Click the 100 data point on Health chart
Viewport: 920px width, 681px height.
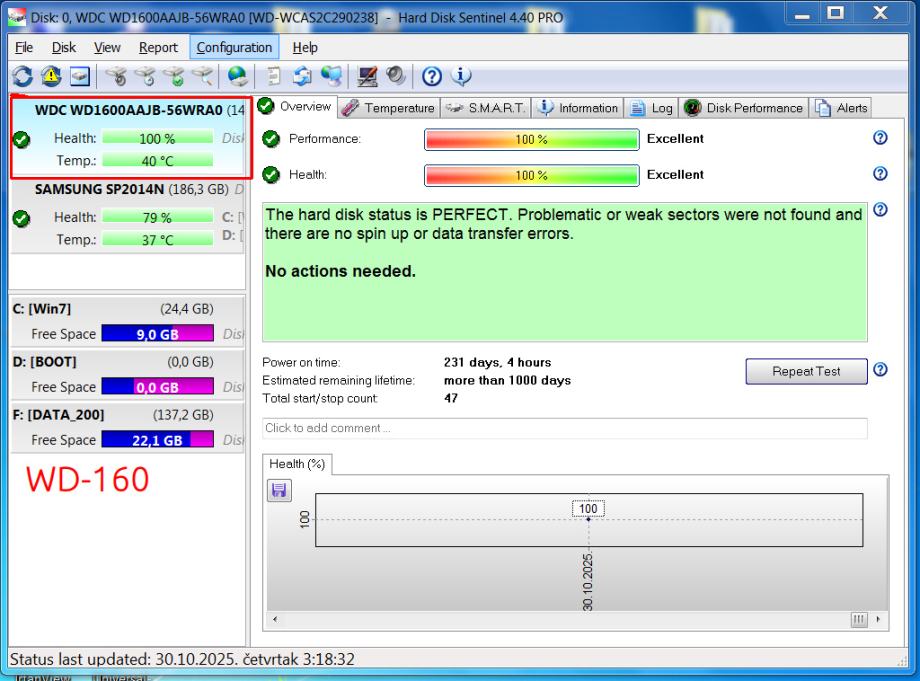588,520
